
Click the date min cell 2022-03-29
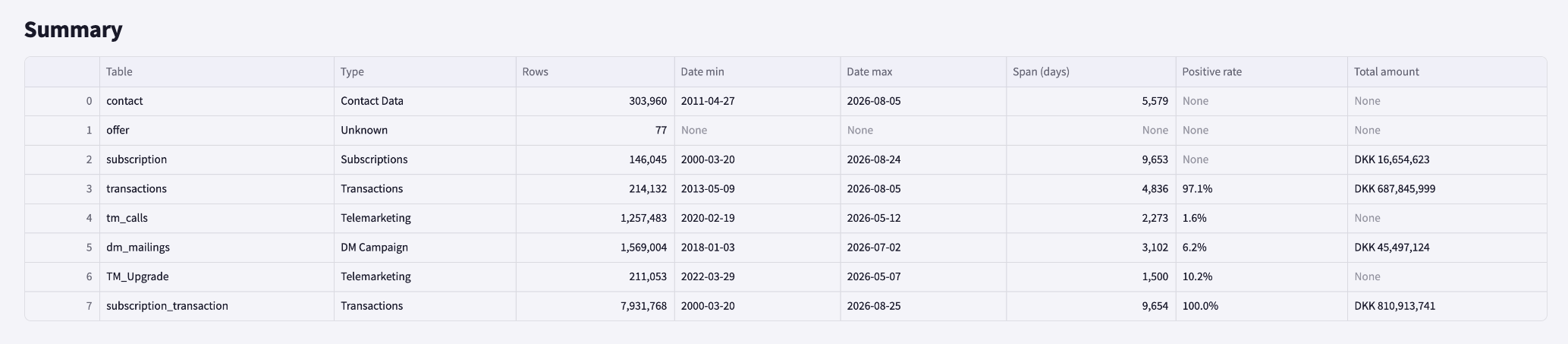[757, 276]
